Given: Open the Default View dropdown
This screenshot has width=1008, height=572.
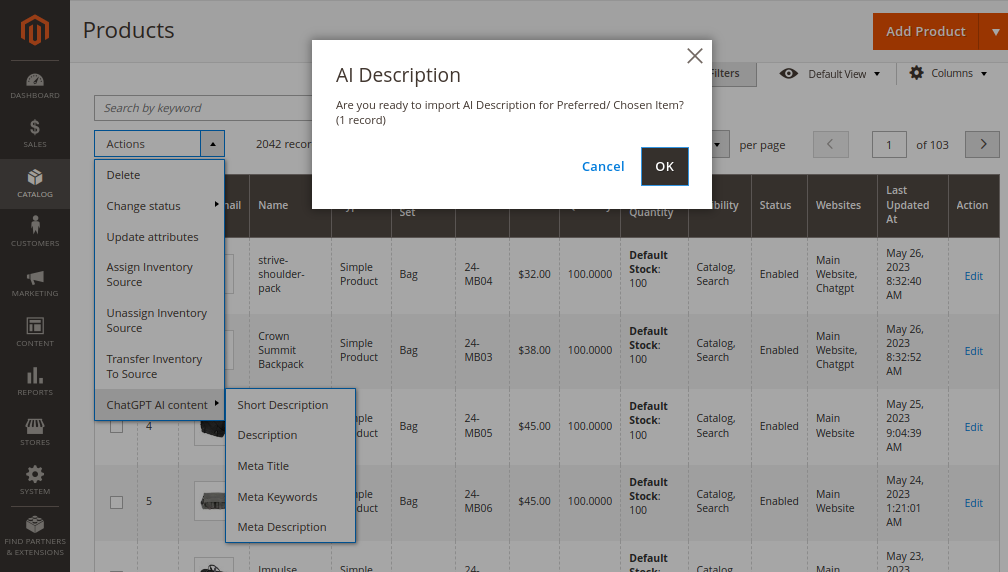Looking at the screenshot, I should click(830, 74).
